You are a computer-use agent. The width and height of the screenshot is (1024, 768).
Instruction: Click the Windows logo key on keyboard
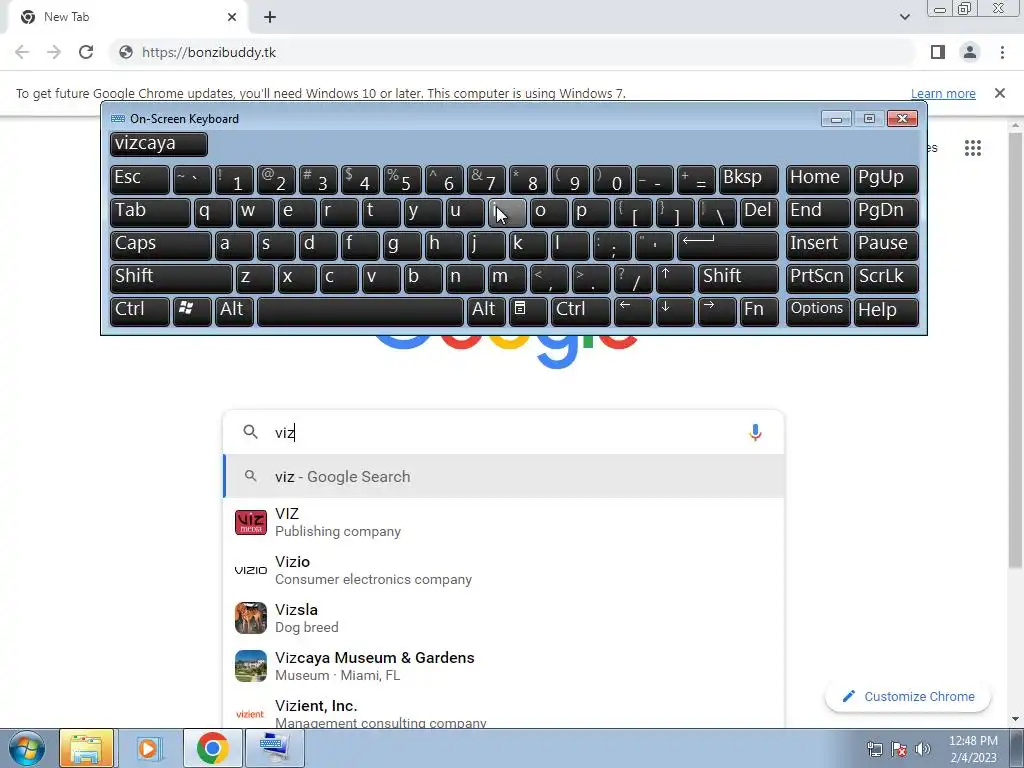192,311
